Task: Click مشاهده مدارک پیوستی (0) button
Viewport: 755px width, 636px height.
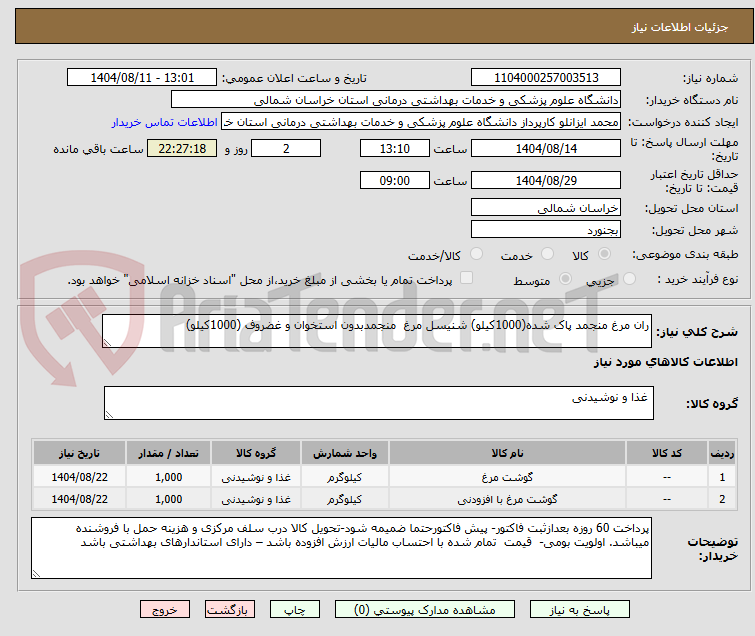Action: click(425, 610)
